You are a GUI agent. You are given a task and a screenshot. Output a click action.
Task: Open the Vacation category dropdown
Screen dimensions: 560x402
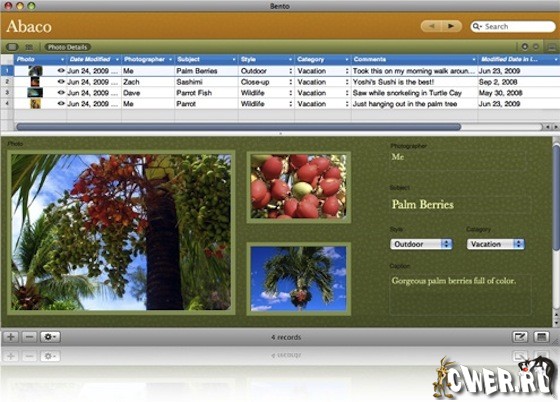[x=496, y=244]
